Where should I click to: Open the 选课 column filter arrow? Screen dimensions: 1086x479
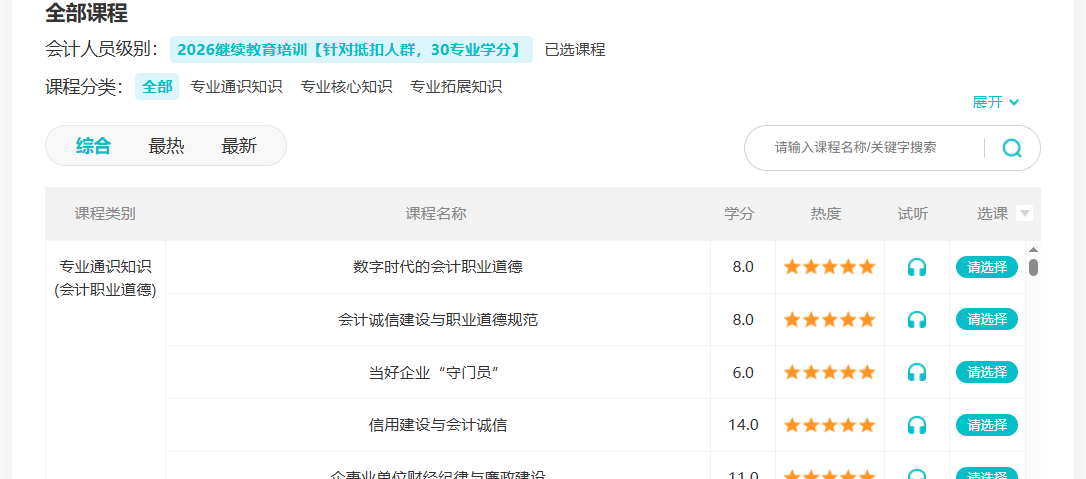[1024, 214]
